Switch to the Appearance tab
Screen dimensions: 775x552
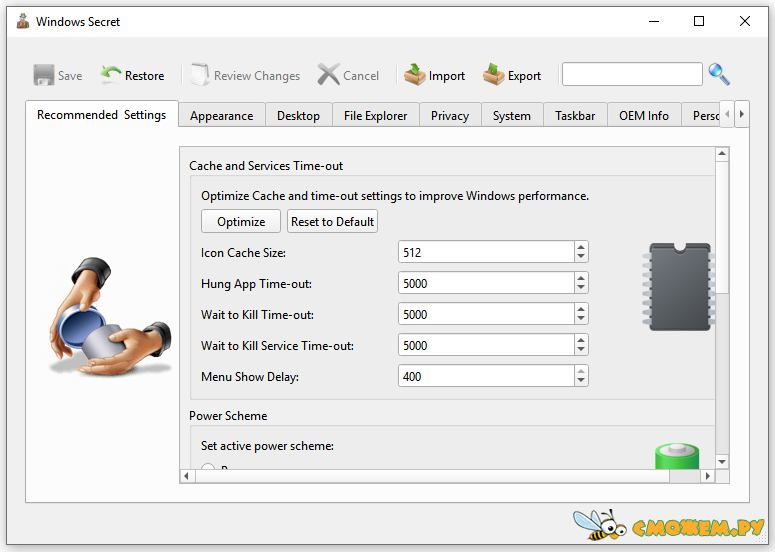pos(221,116)
